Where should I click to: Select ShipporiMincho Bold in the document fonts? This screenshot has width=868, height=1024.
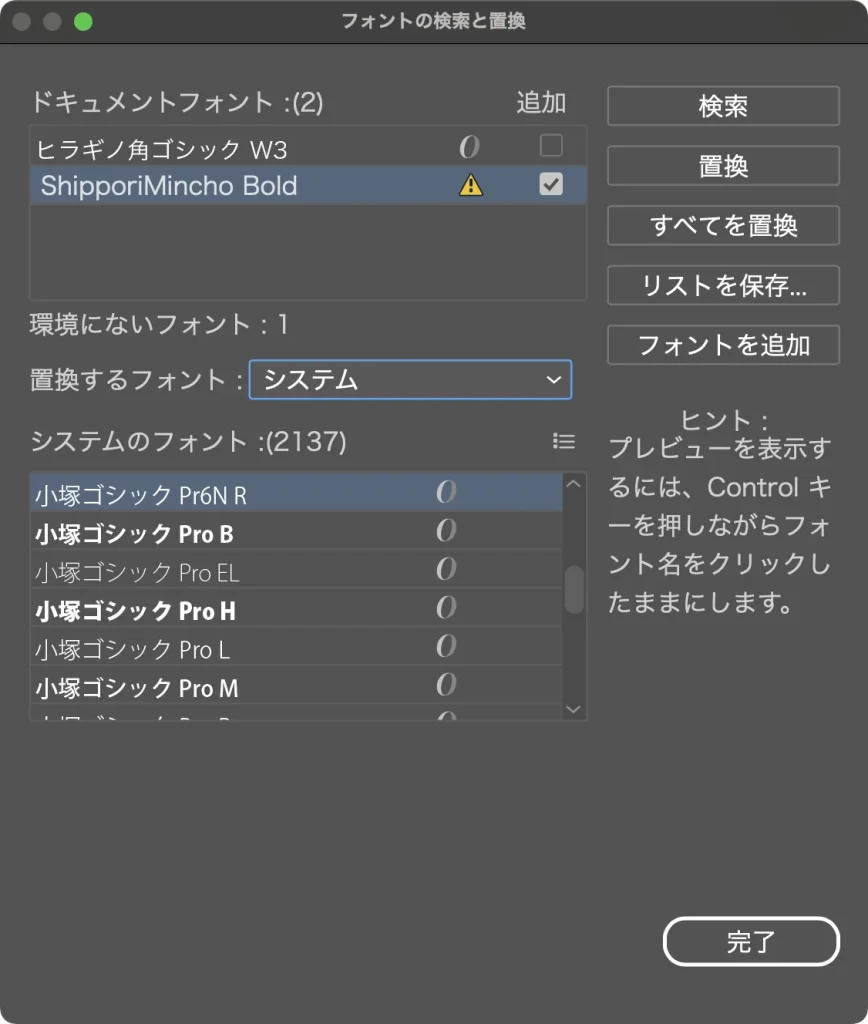(308, 185)
